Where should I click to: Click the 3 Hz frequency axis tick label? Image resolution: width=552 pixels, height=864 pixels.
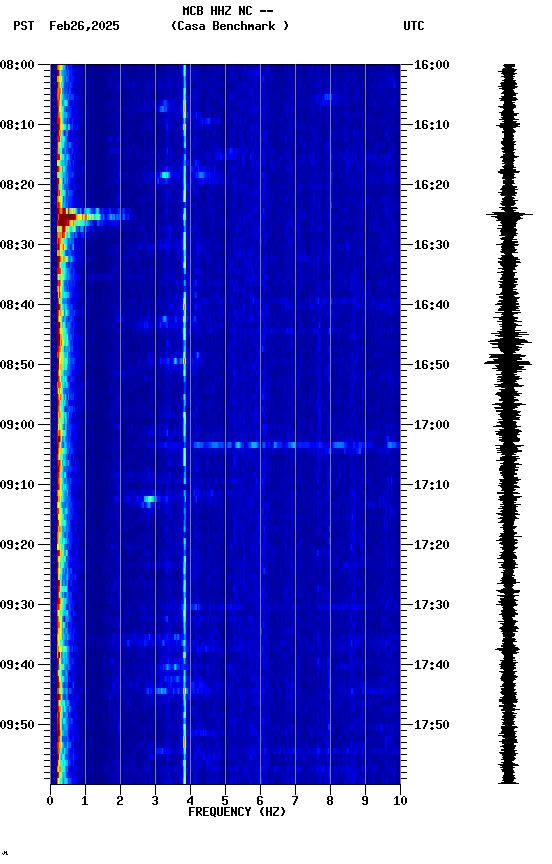coord(155,801)
